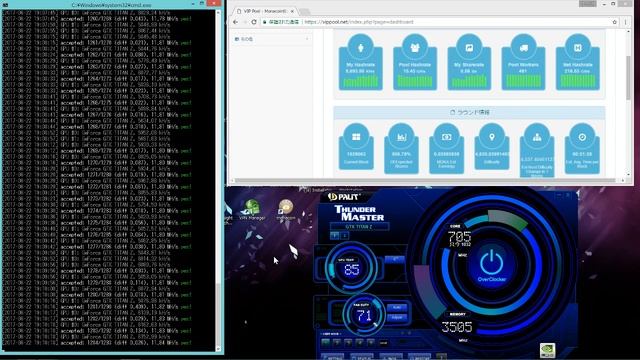Viewport: 640px width, 360px height.
Task: Click the core clock value 705
Action: click(x=459, y=236)
